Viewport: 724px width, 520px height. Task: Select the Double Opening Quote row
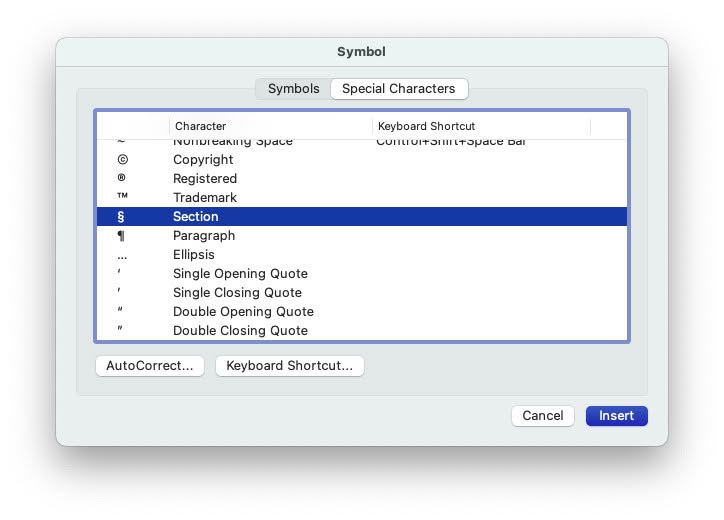[362, 311]
